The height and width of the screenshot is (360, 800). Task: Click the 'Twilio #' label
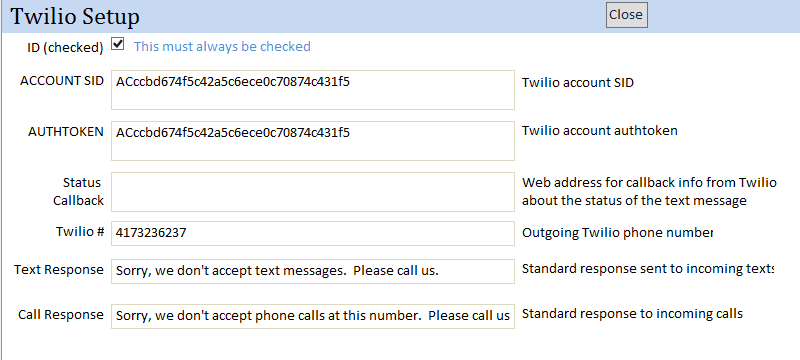tap(80, 232)
